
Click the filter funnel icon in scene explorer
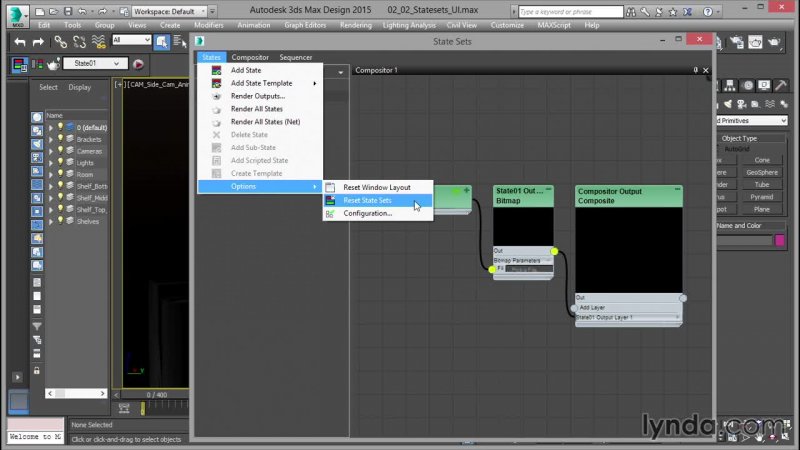tap(37, 326)
